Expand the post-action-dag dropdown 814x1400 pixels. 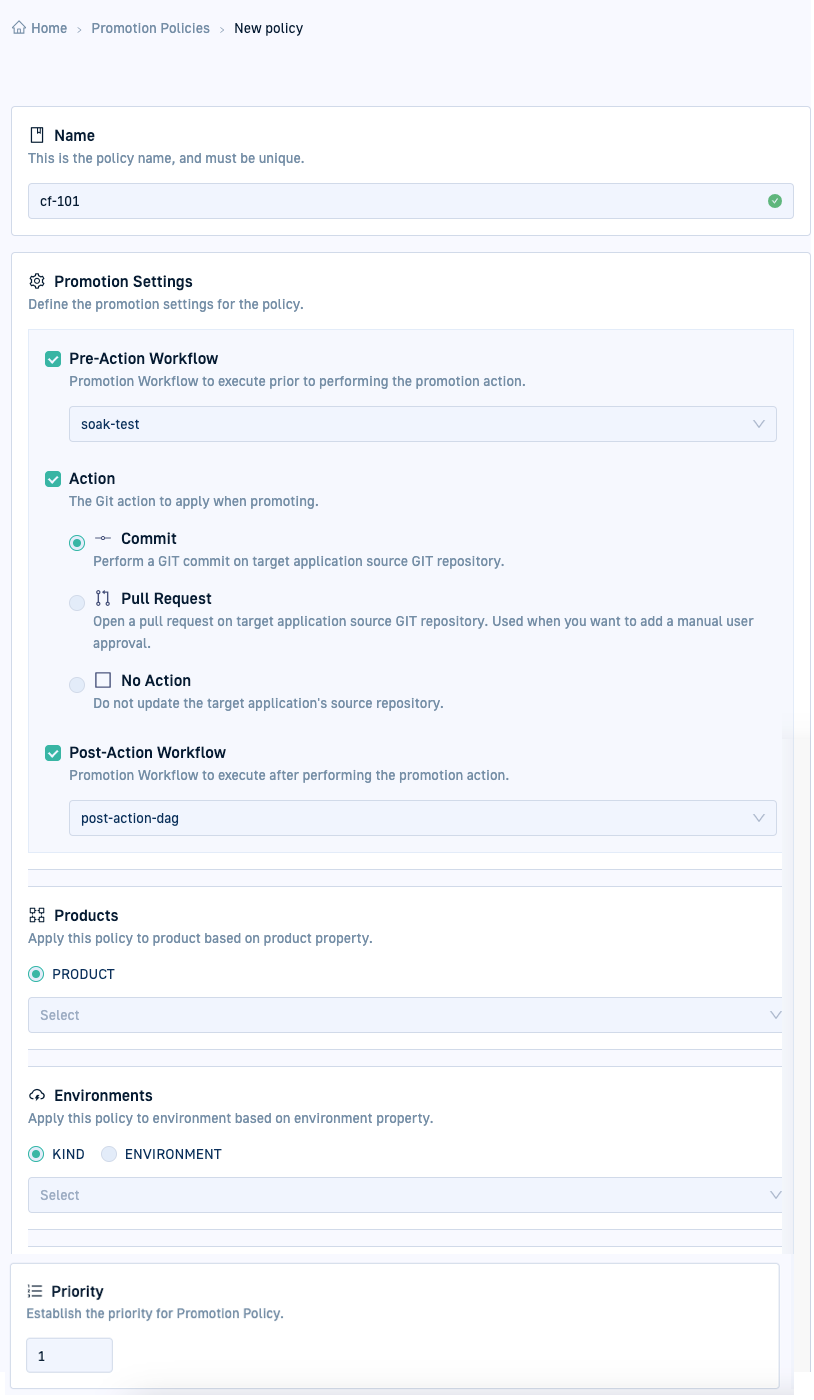tap(422, 818)
